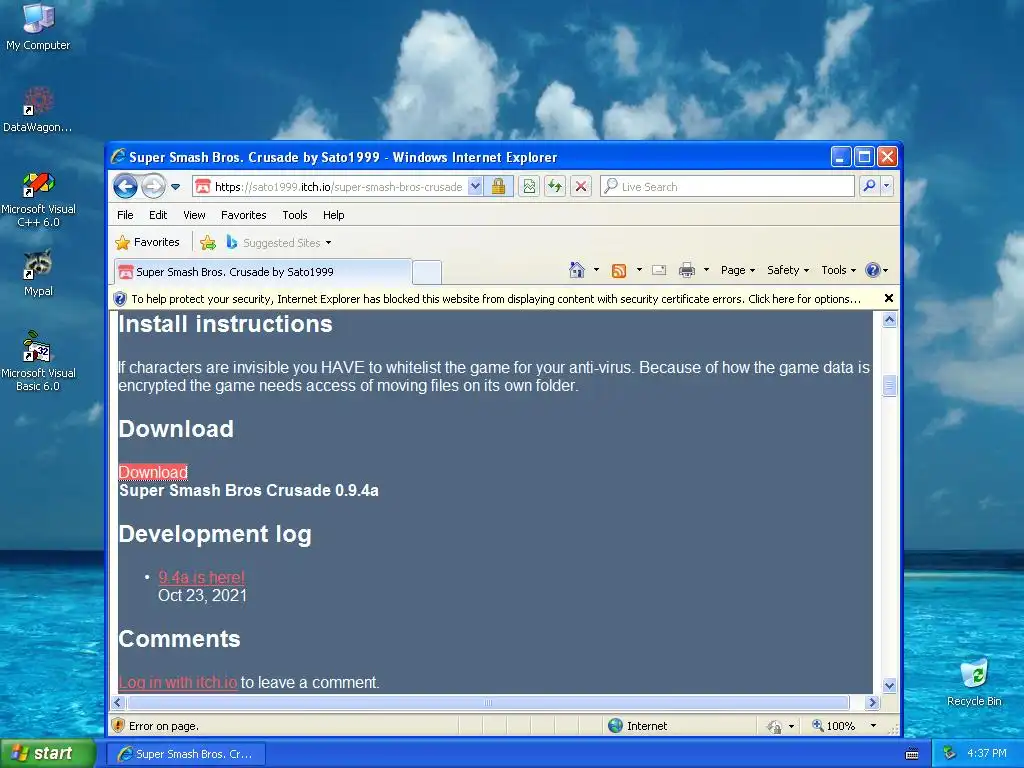This screenshot has width=1024, height=768.
Task: Expand the address bar URL history dropdown
Action: coord(475,187)
